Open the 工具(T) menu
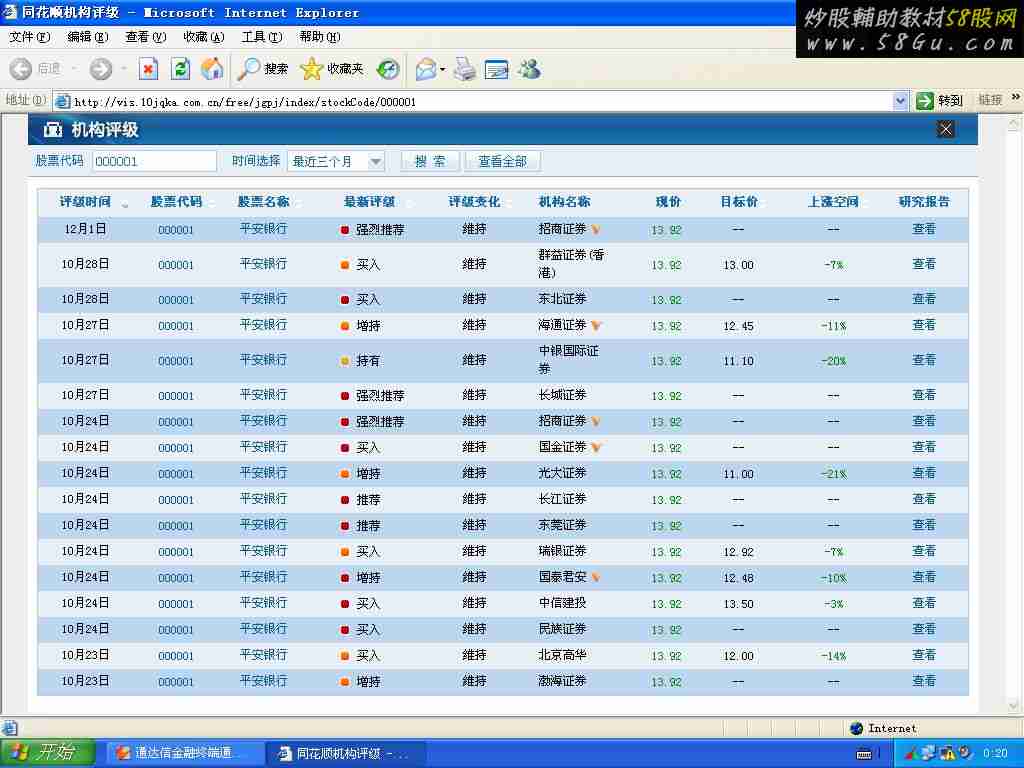 [262, 37]
